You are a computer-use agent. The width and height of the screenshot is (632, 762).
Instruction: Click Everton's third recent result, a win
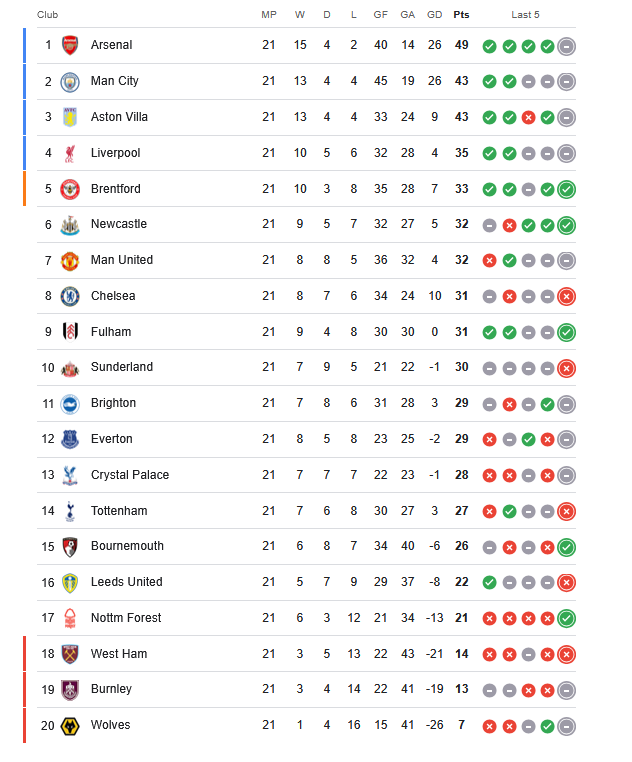528,439
